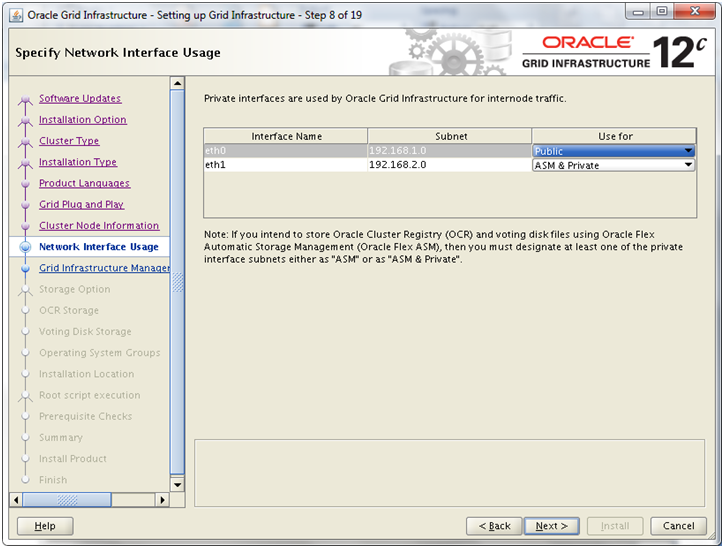Open the ASM & Private dropdown for eth1

[614, 165]
